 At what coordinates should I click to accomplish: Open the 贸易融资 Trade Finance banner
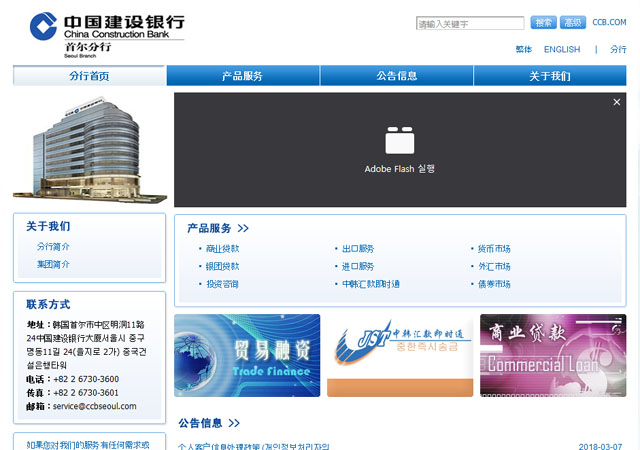click(247, 355)
